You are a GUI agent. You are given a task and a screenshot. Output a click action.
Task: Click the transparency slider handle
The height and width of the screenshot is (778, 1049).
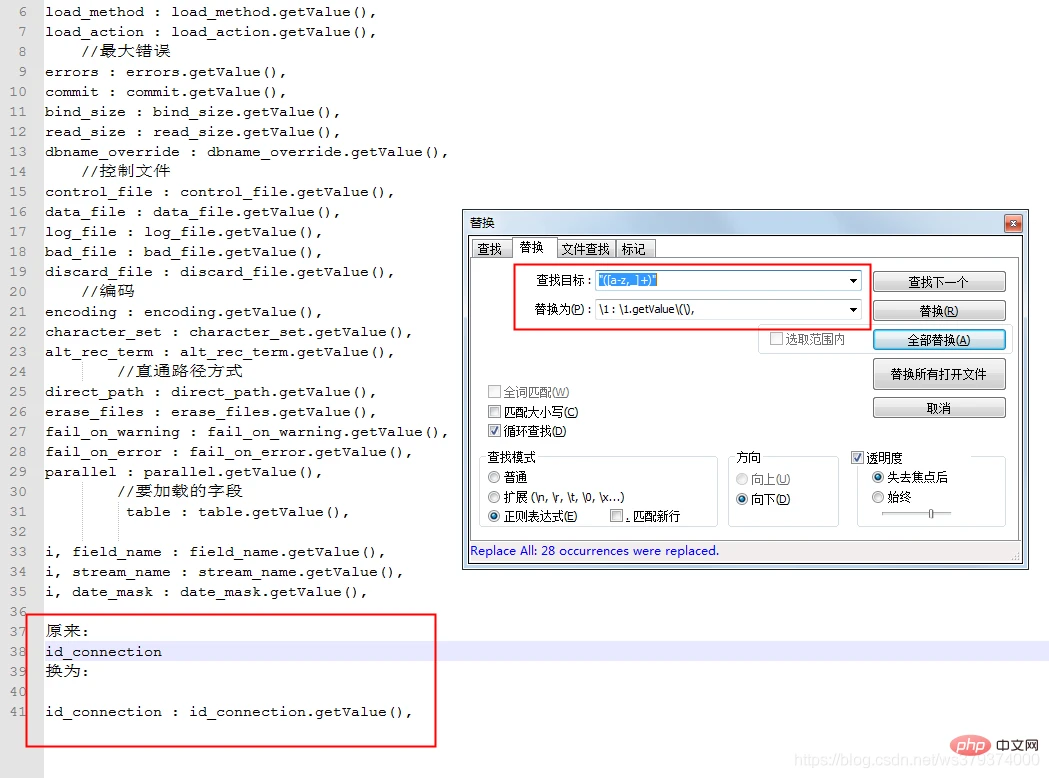931,513
